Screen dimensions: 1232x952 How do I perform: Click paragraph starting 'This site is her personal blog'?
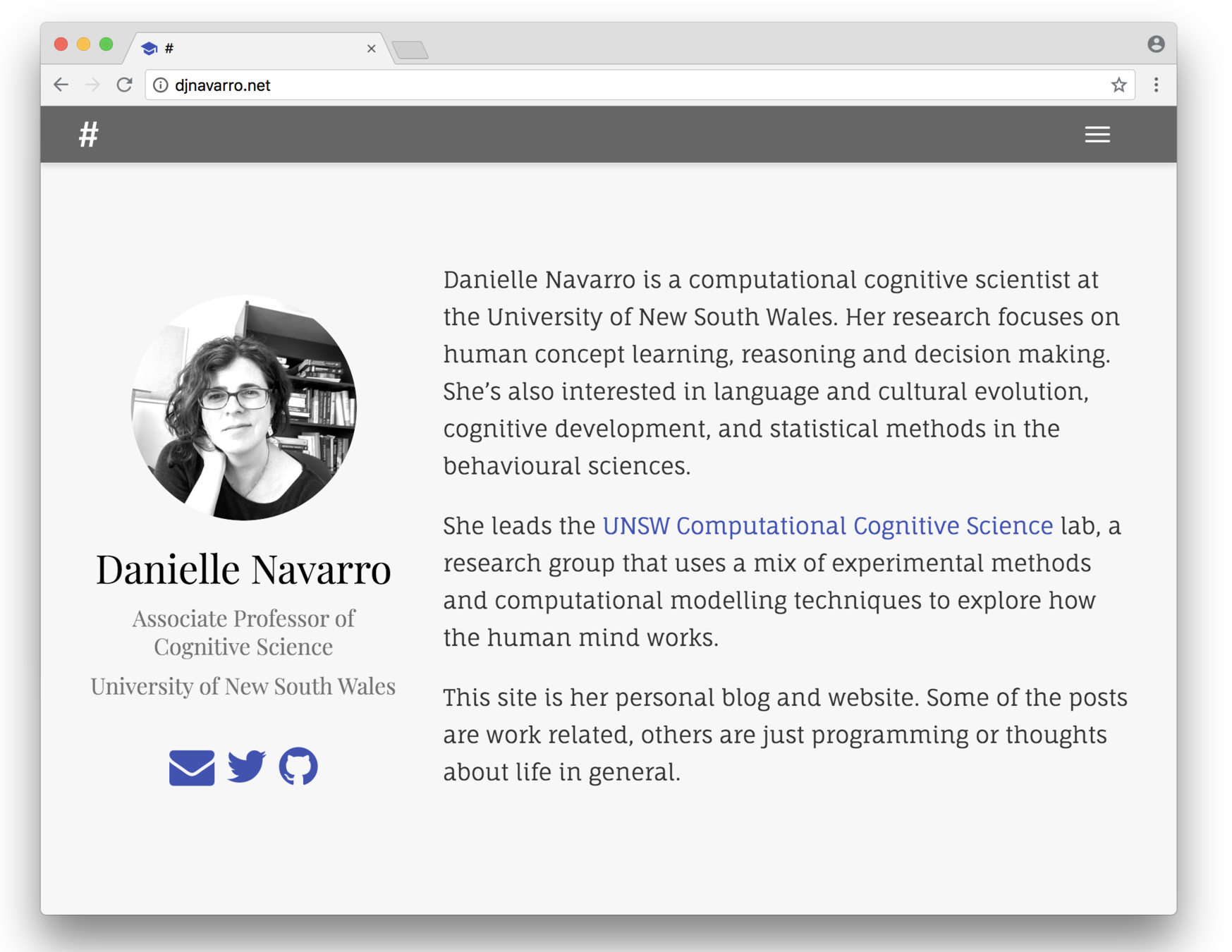[x=786, y=735]
